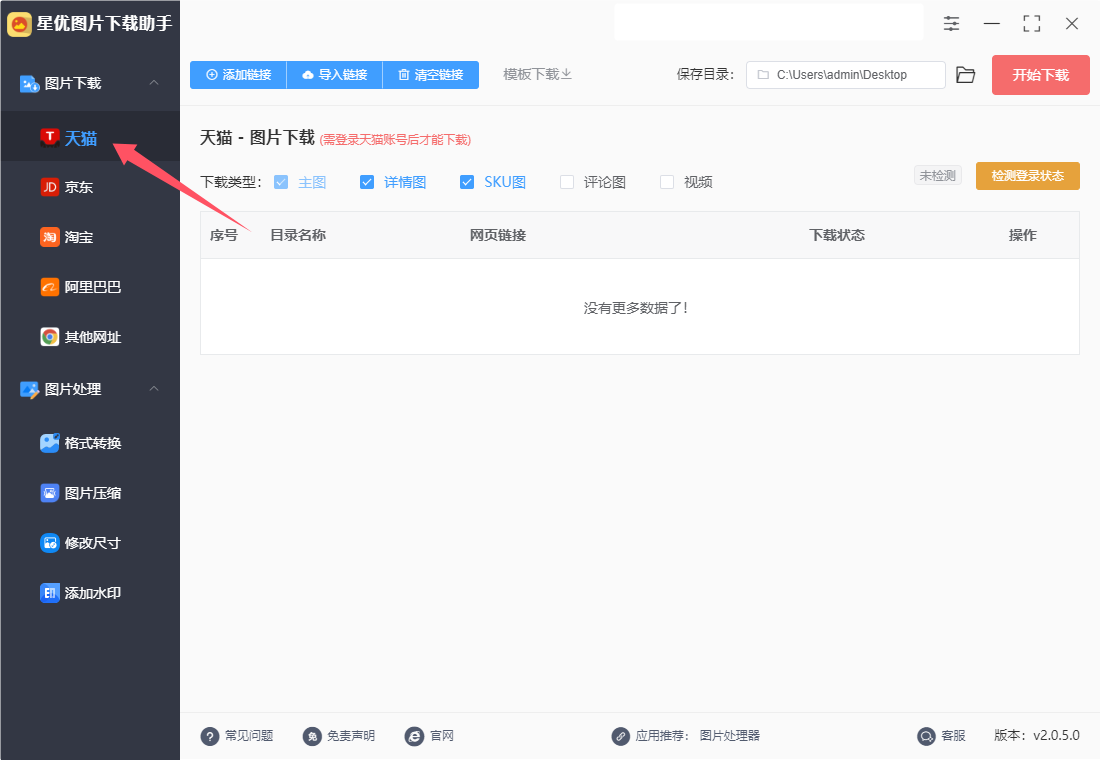Click the red 开始下载 button

(x=1040, y=75)
